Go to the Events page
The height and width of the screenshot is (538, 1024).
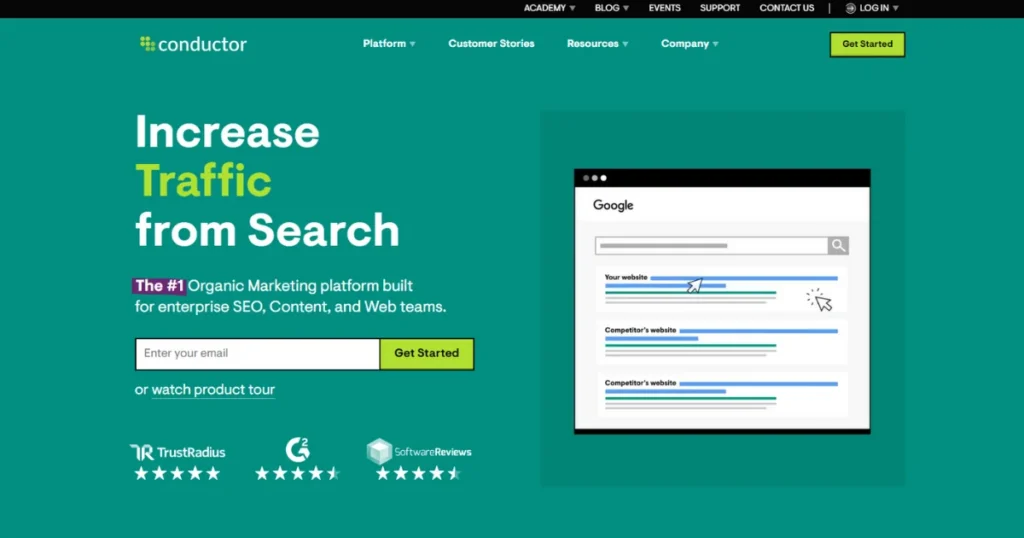[x=664, y=8]
